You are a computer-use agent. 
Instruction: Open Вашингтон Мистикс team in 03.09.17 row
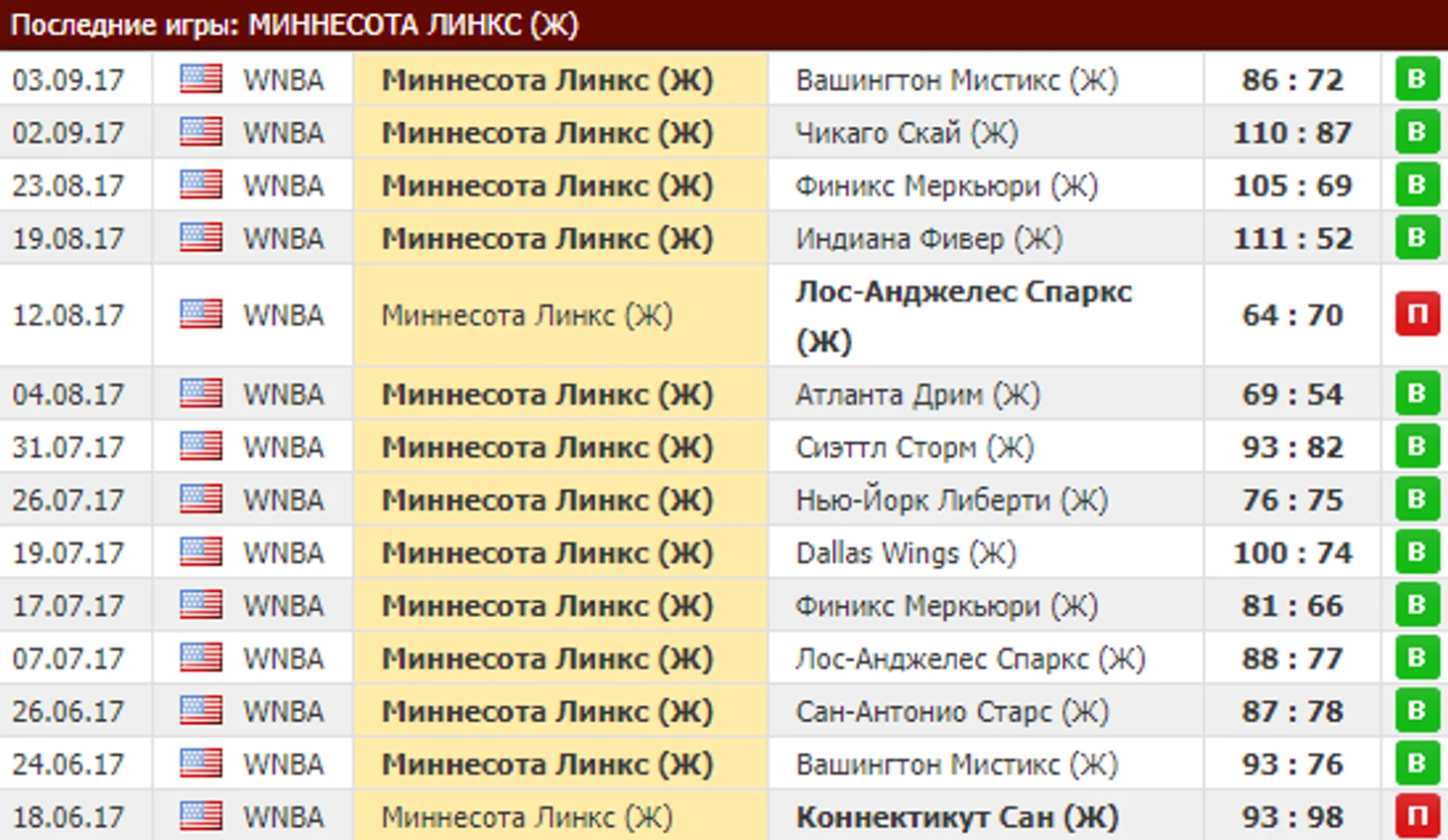click(956, 80)
